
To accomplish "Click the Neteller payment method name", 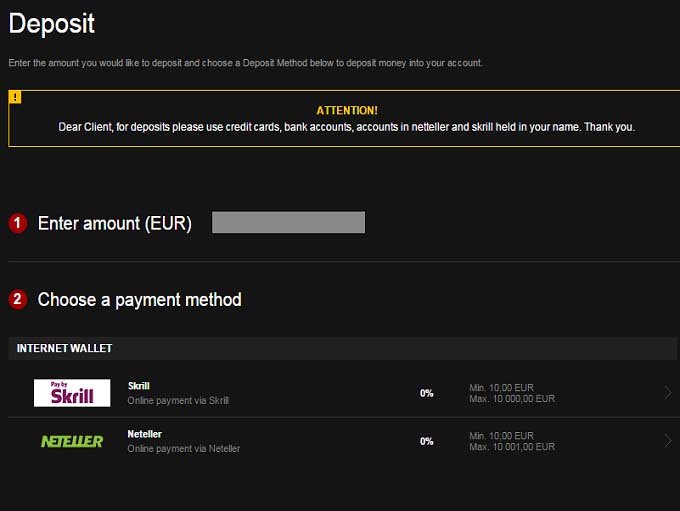I will click(145, 434).
